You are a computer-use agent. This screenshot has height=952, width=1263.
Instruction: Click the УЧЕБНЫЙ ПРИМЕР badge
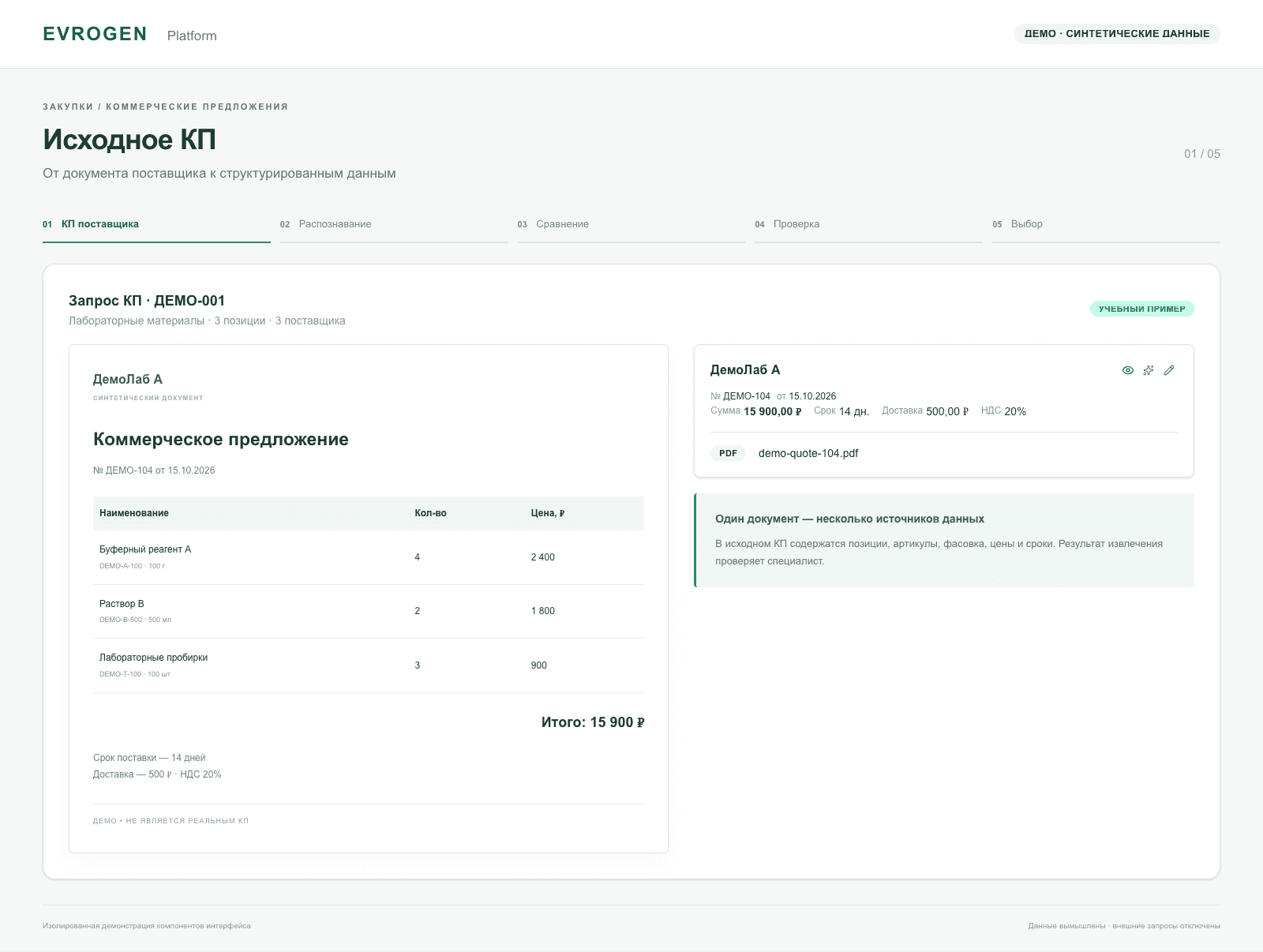1142,309
